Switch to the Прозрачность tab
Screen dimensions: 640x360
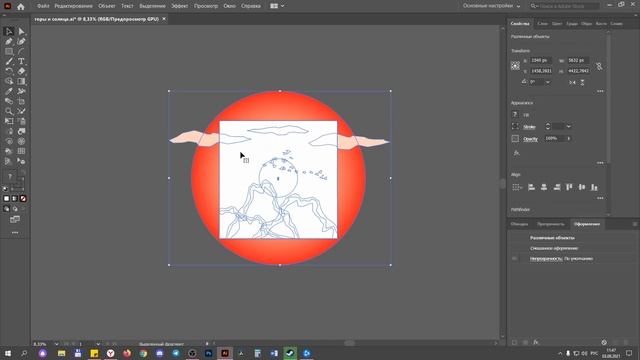pos(551,224)
